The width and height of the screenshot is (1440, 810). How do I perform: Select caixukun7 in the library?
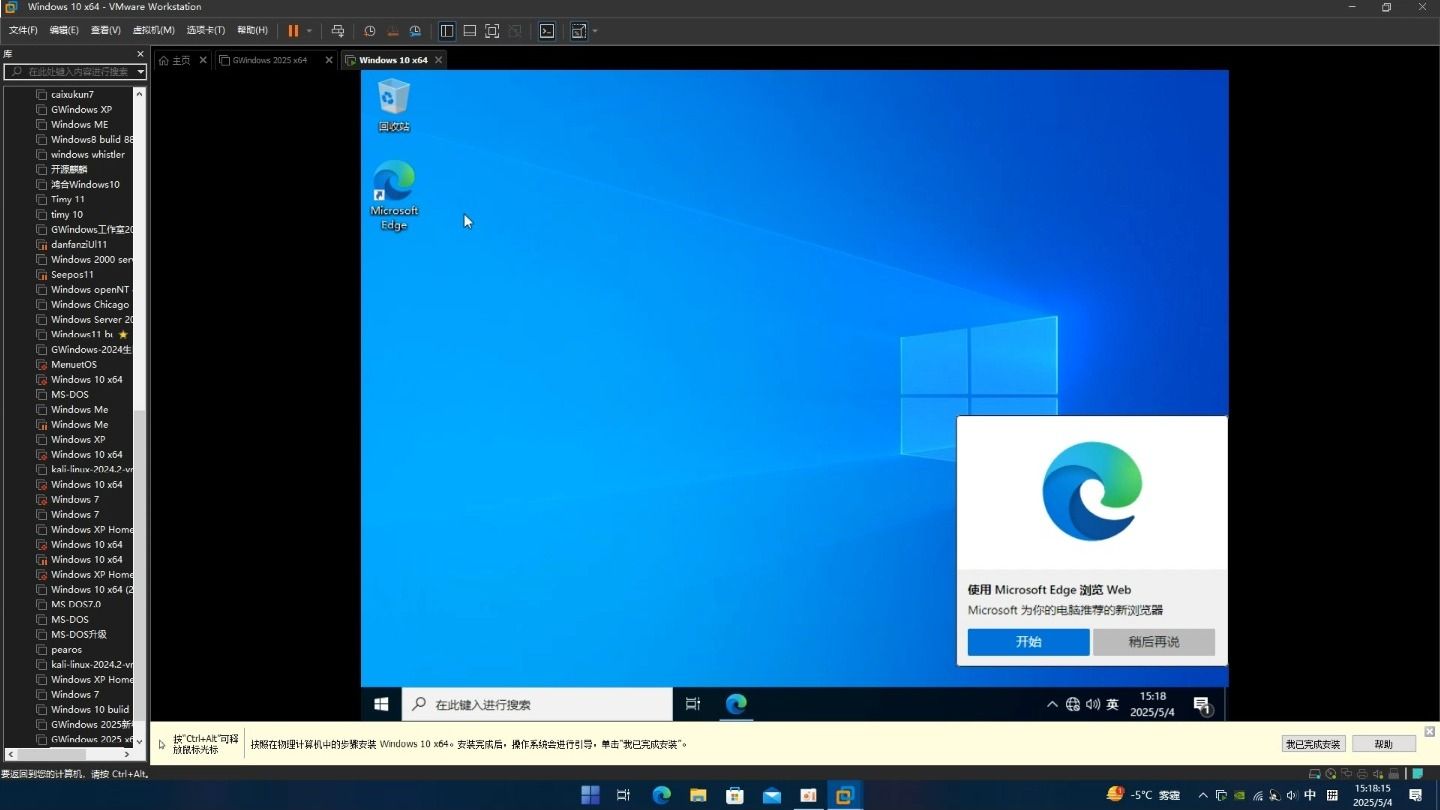click(x=72, y=95)
